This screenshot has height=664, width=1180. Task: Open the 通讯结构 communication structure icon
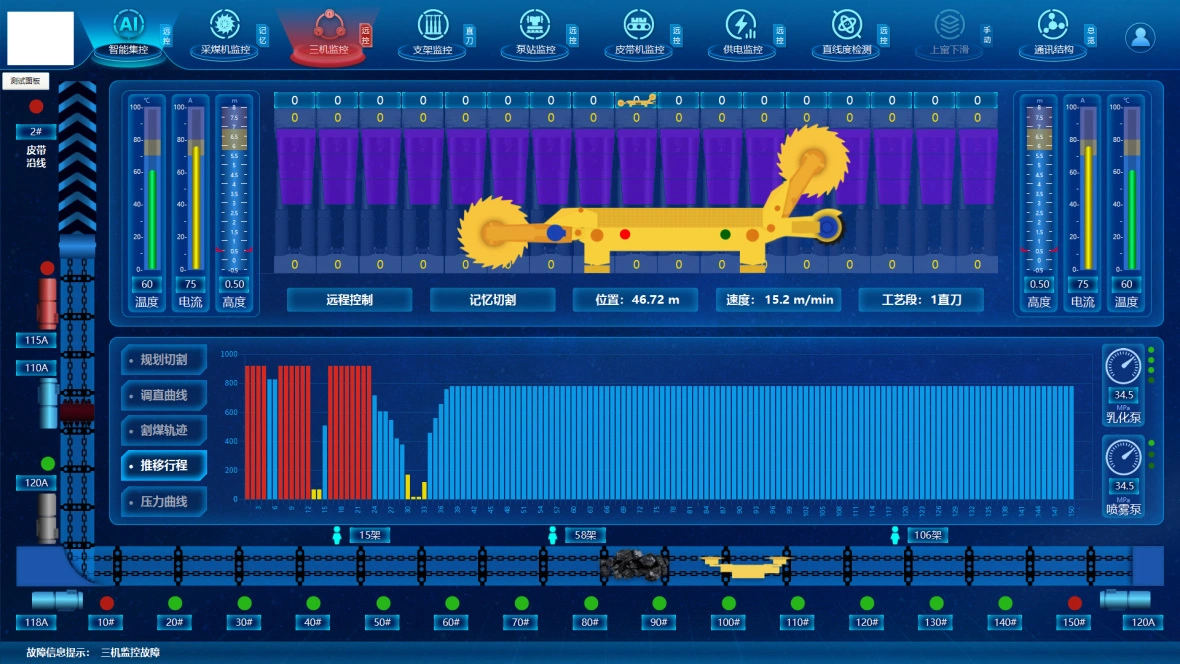tap(1053, 25)
